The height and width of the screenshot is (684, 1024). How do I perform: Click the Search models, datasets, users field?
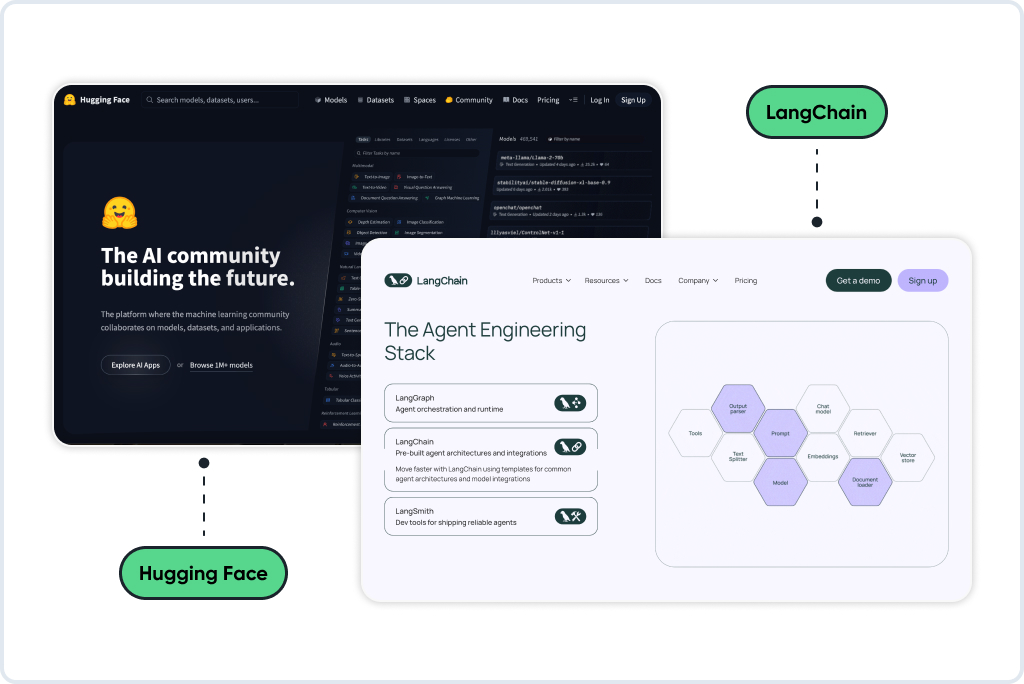point(220,100)
